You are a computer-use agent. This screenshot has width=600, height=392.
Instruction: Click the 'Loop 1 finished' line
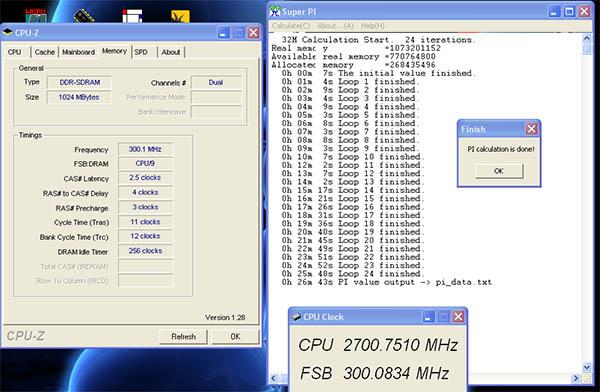point(350,82)
